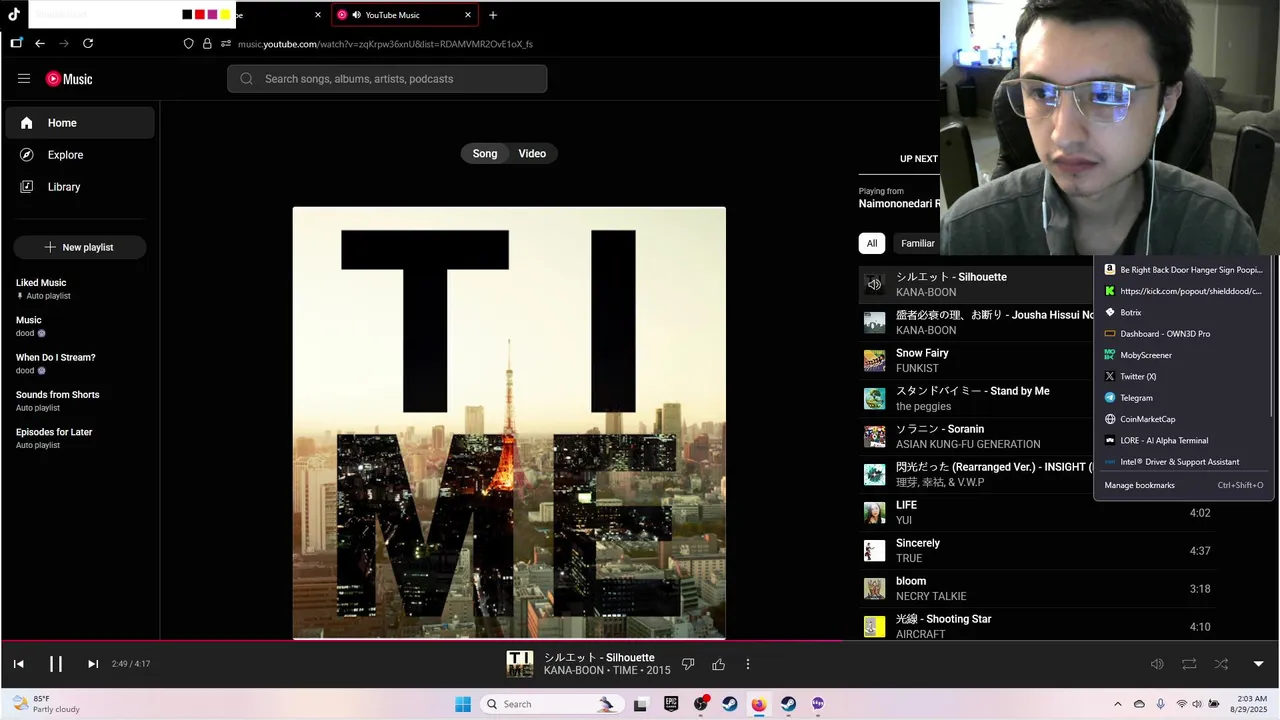The image size is (1280, 720).
Task: Toggle shuffle mode
Action: pyautogui.click(x=1221, y=664)
